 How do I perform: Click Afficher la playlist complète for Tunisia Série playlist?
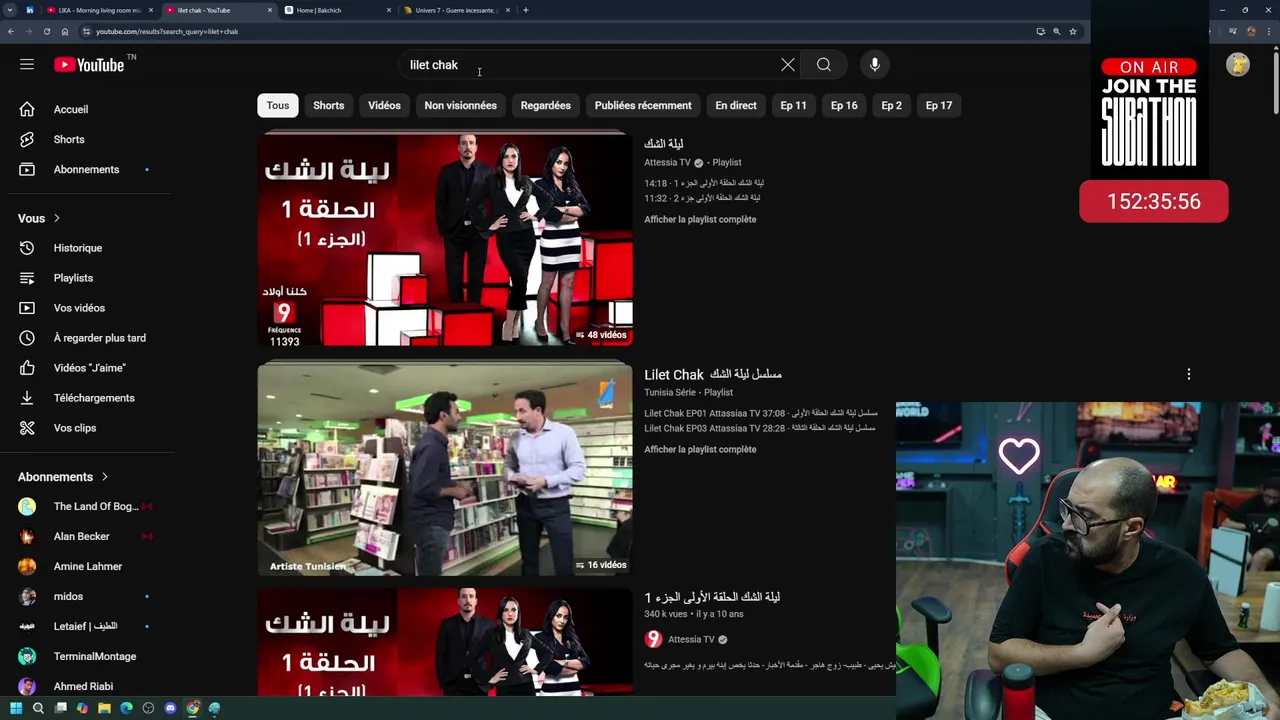click(x=700, y=449)
